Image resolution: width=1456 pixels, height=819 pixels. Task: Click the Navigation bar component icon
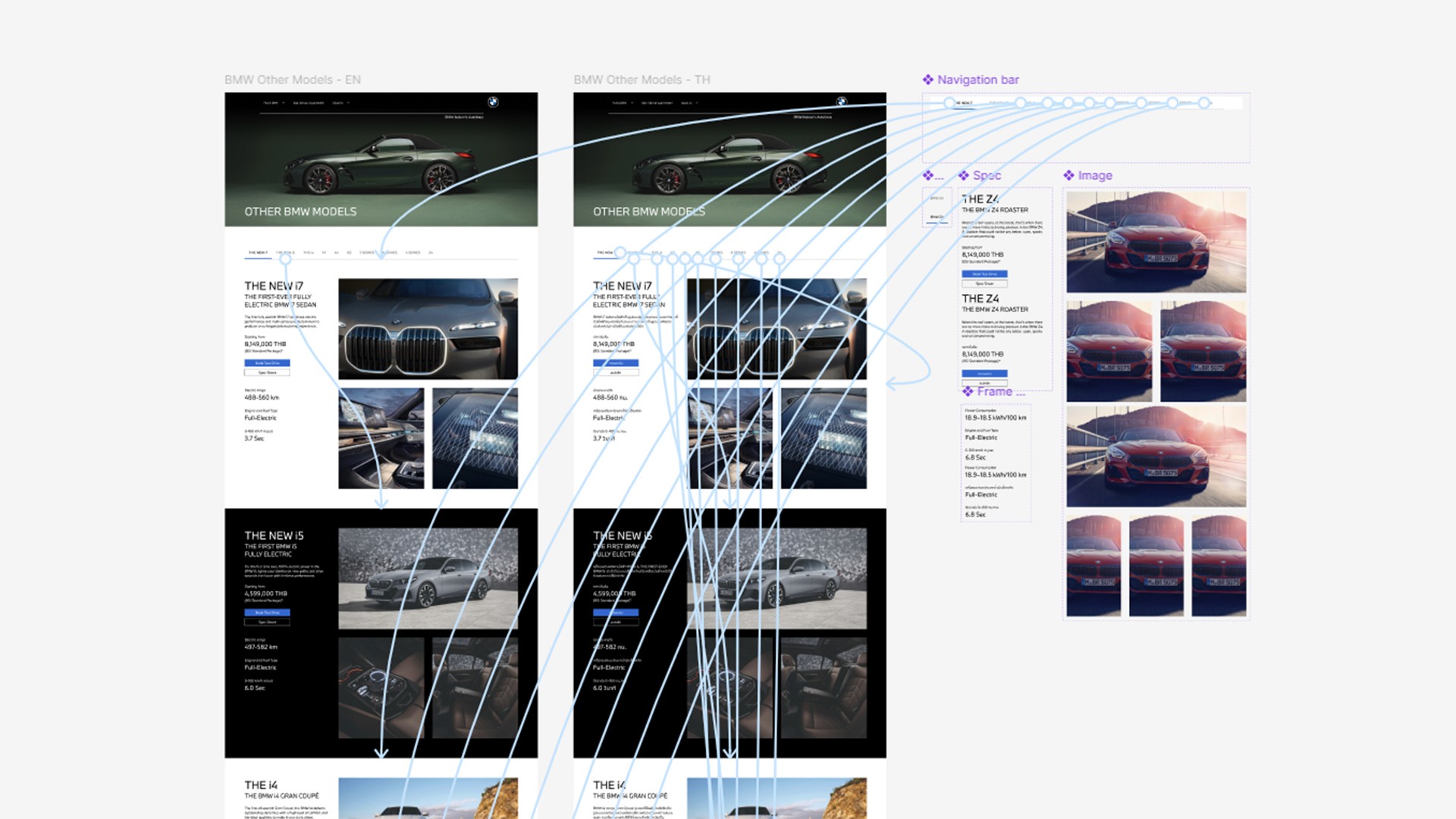click(927, 80)
